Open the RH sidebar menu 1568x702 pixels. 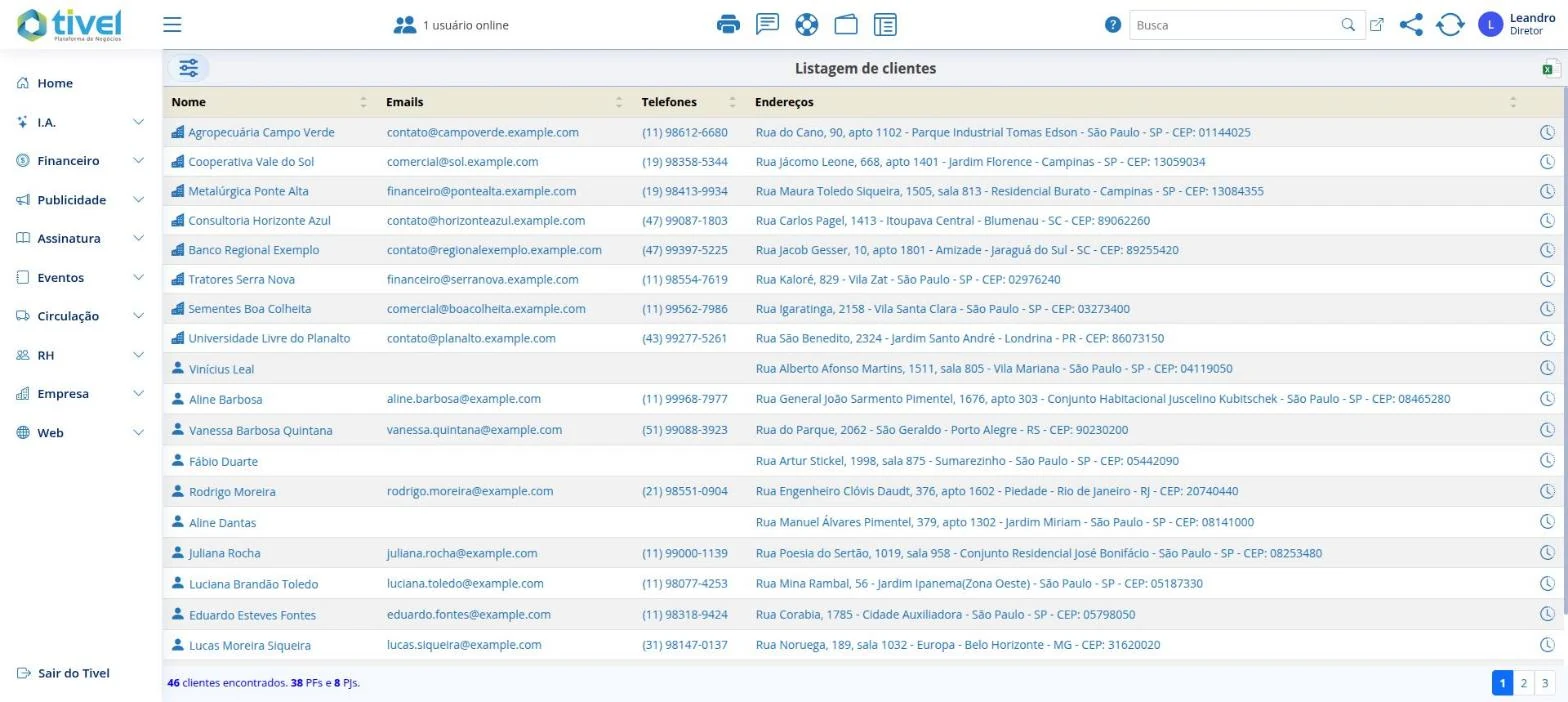(81, 355)
